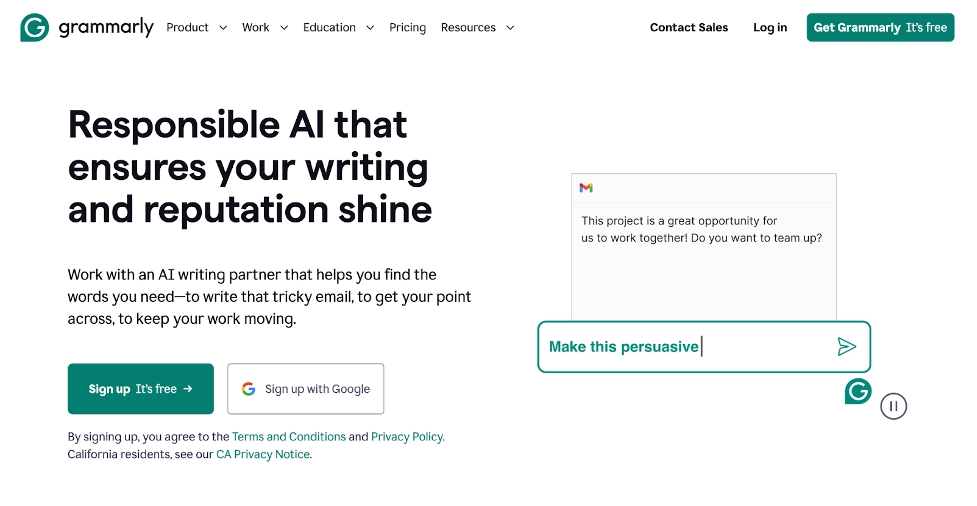Open the Privacy Policy link
This screenshot has height=506, width=977.
point(407,437)
